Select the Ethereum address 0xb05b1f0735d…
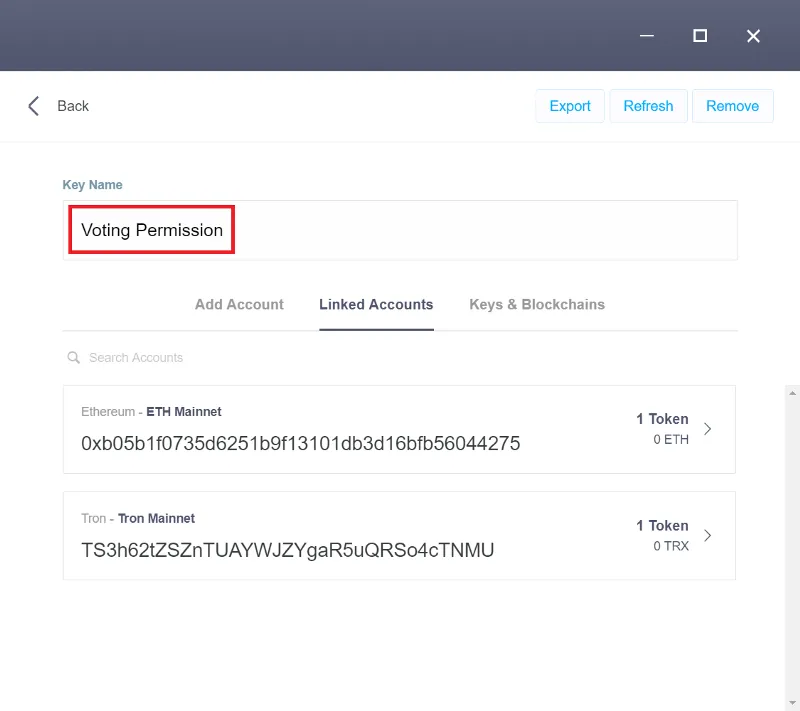The height and width of the screenshot is (711, 800). coord(301,443)
